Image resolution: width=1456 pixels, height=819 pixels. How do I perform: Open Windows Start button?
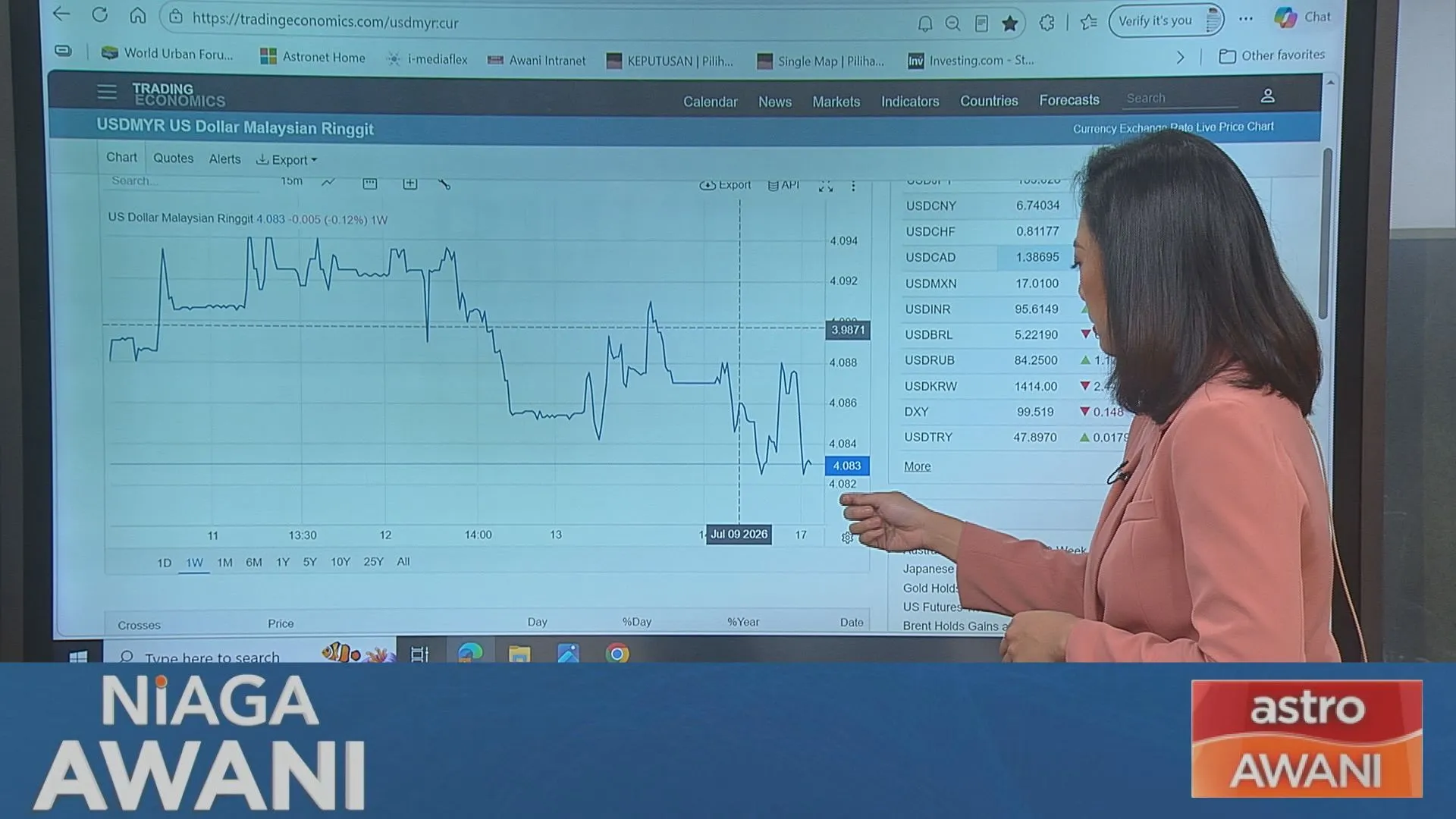78,656
